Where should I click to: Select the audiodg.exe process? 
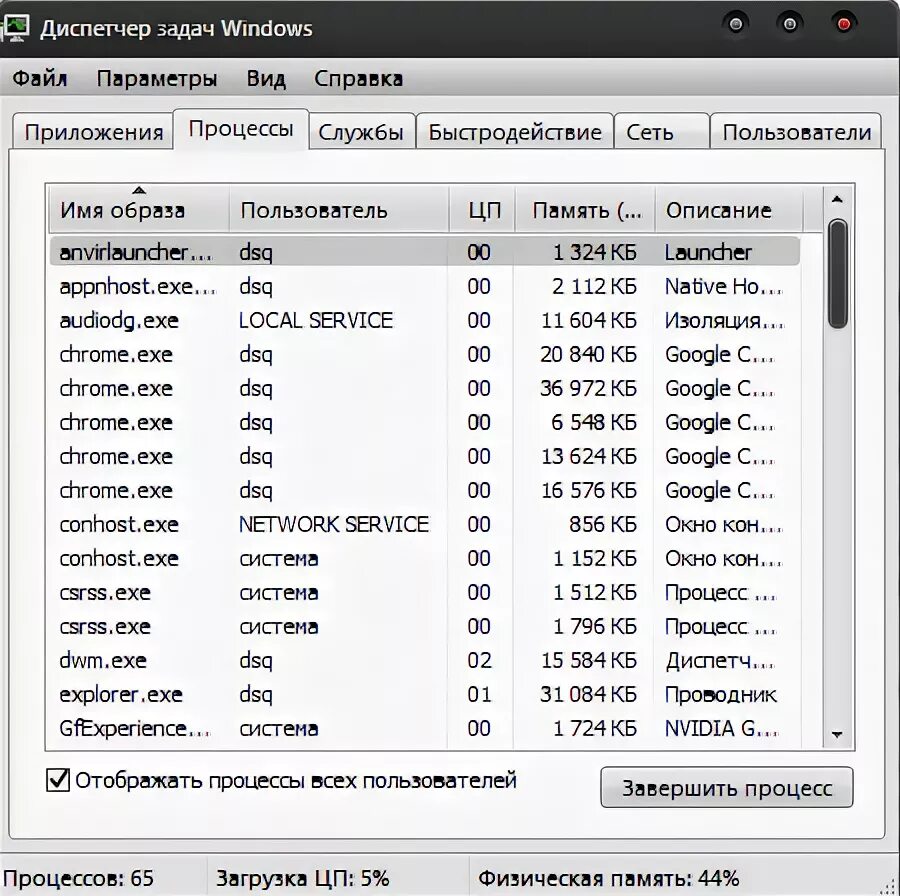pos(425,320)
